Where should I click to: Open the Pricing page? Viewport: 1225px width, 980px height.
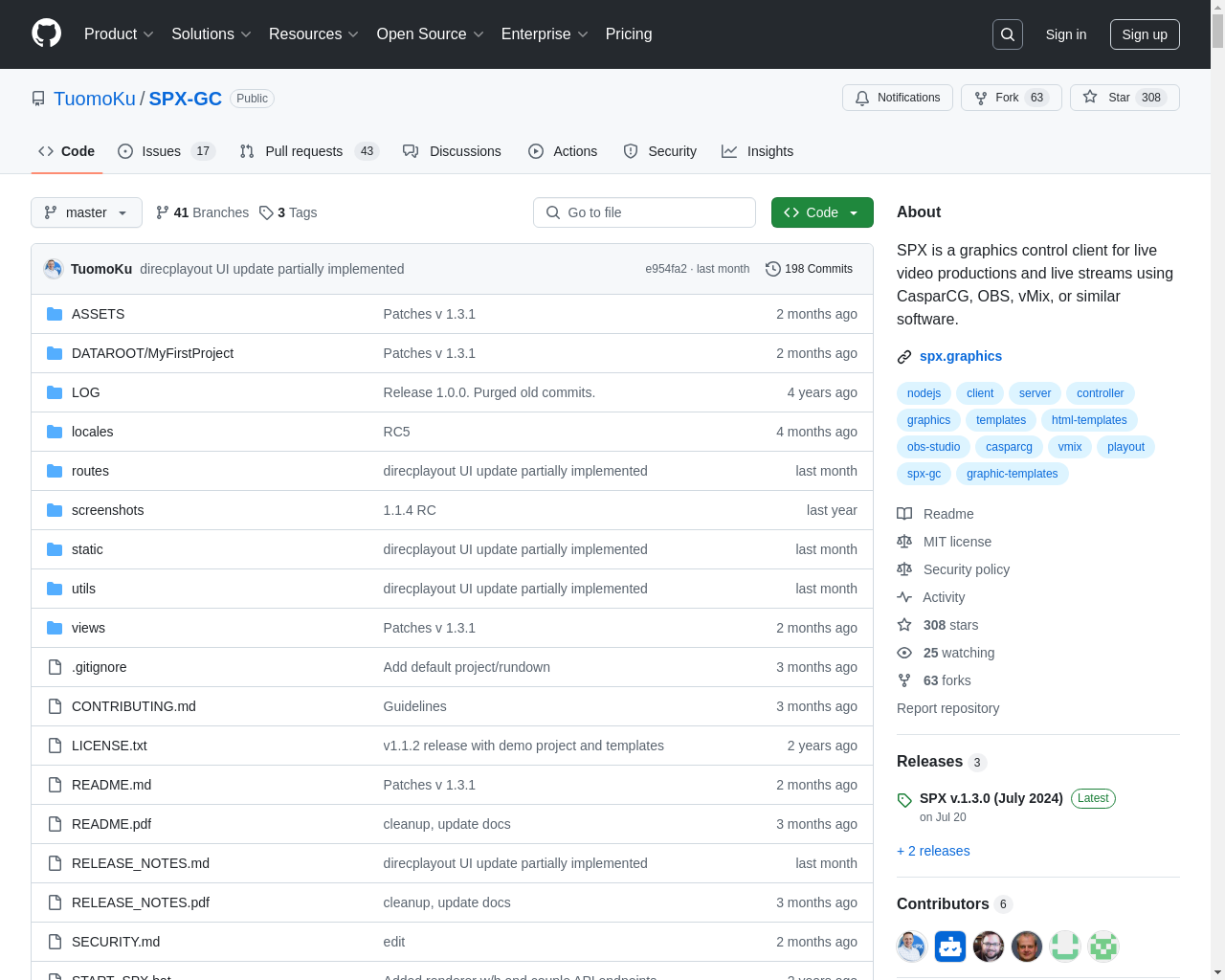[629, 34]
